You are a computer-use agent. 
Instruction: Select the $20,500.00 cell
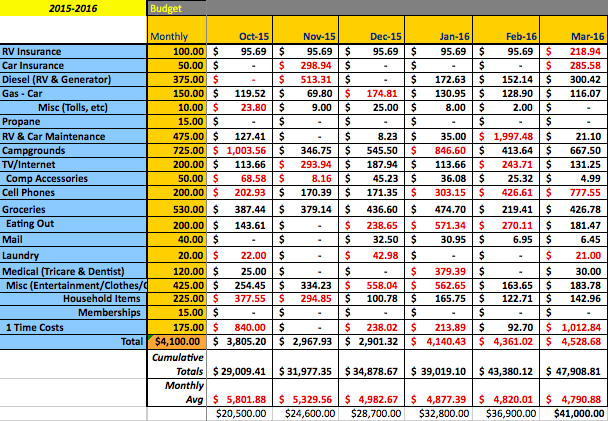click(x=240, y=414)
